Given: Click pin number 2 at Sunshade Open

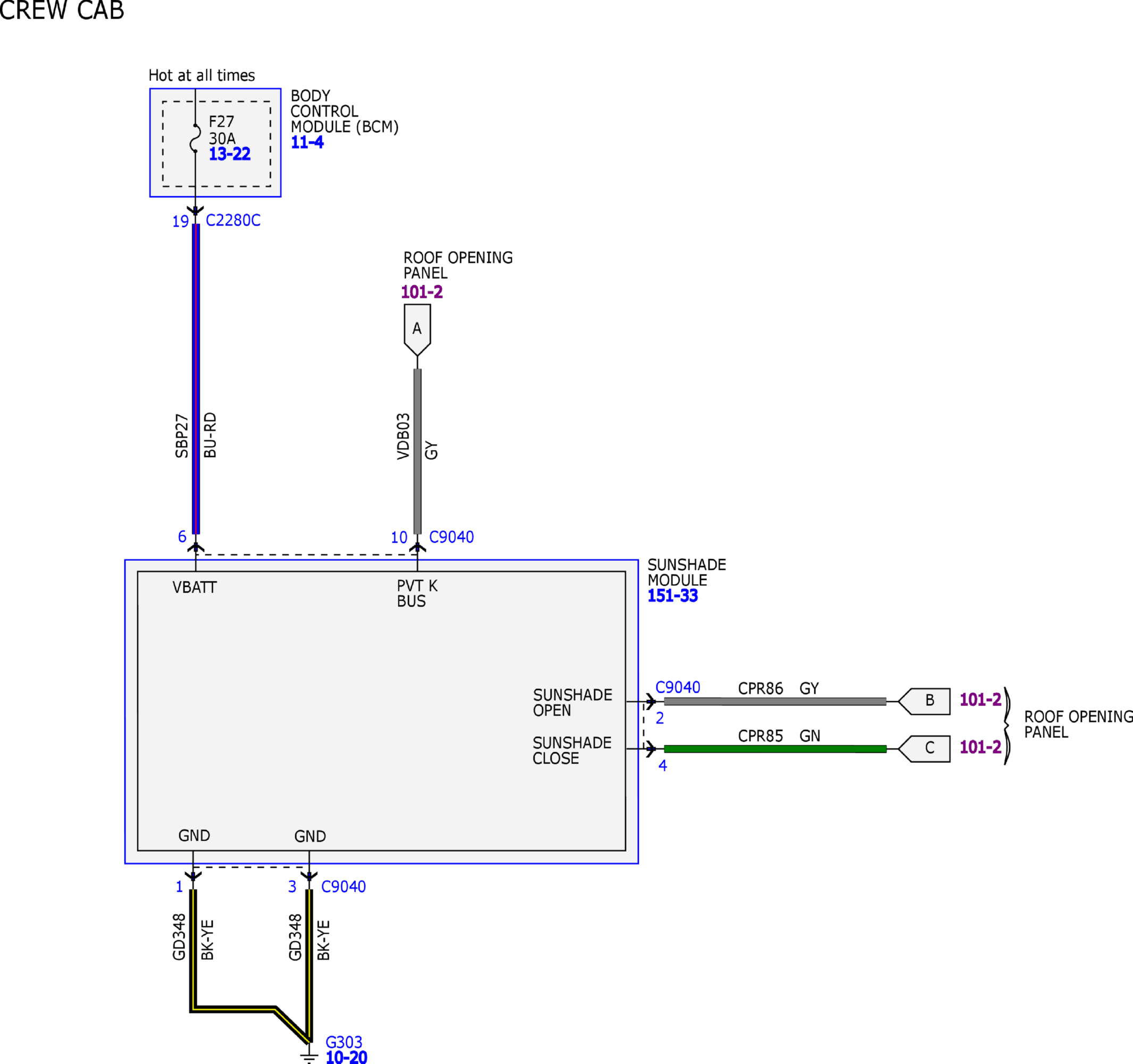Looking at the screenshot, I should pos(660,719).
